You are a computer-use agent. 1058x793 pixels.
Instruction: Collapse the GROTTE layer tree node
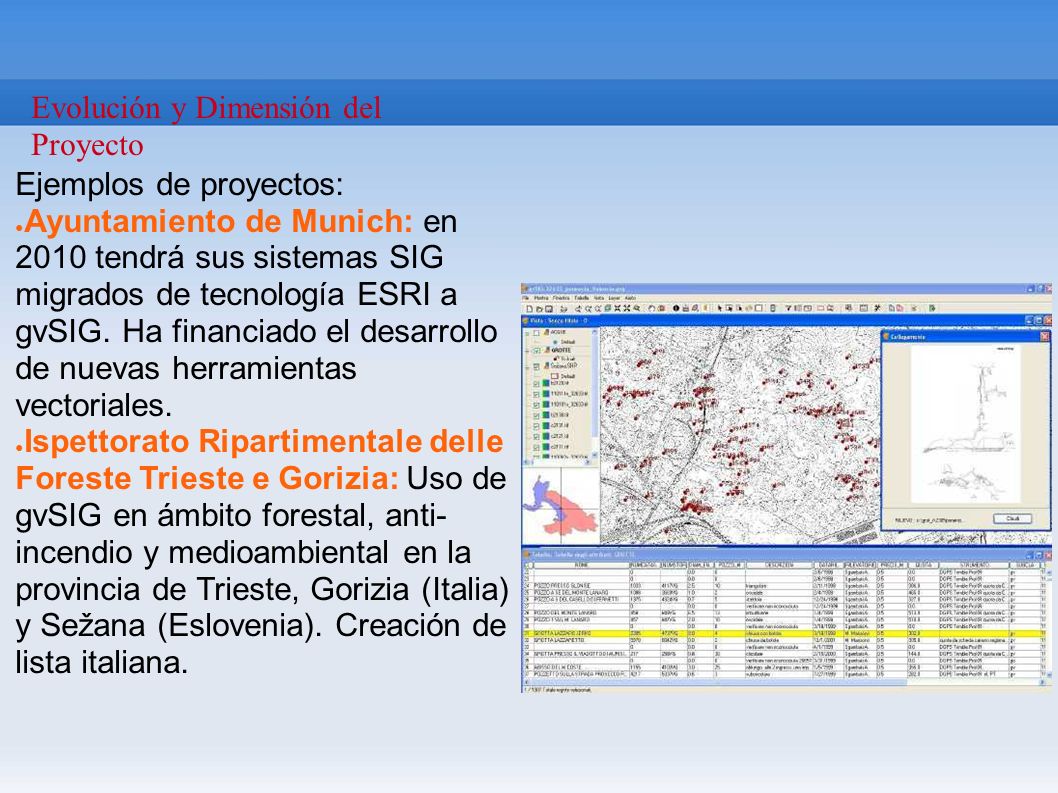click(x=528, y=351)
